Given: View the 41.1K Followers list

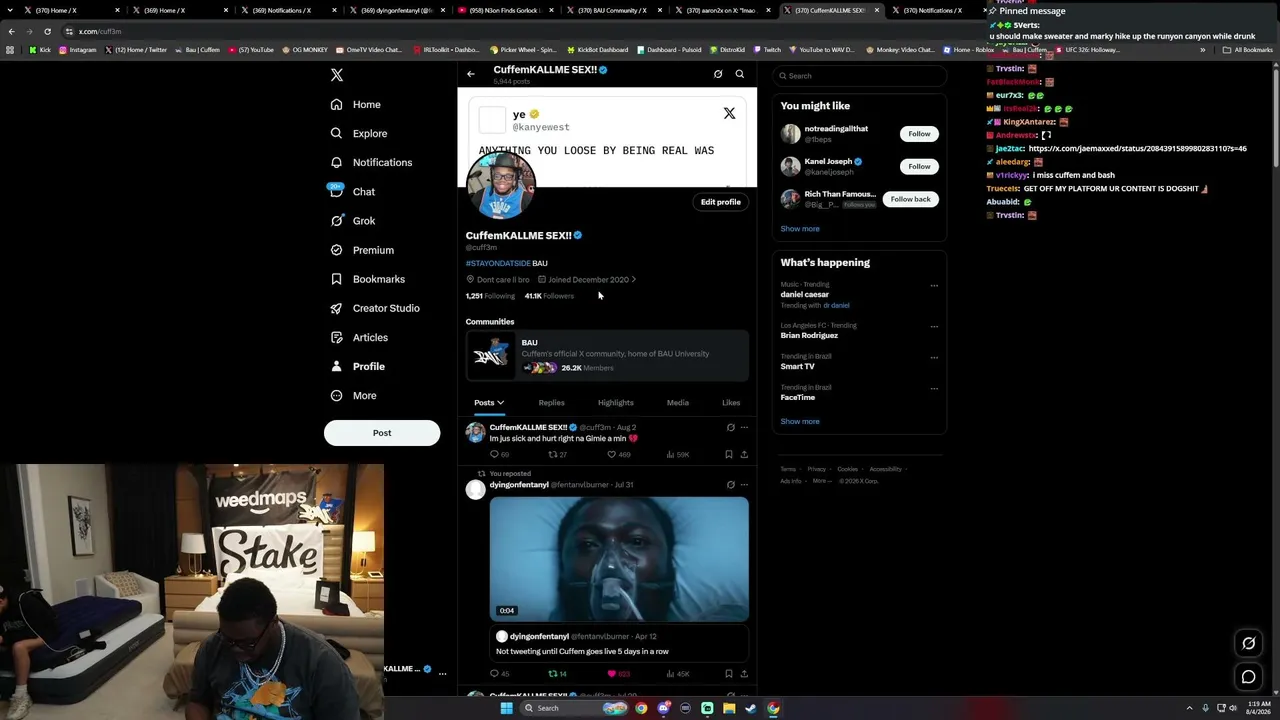Looking at the screenshot, I should coord(550,296).
